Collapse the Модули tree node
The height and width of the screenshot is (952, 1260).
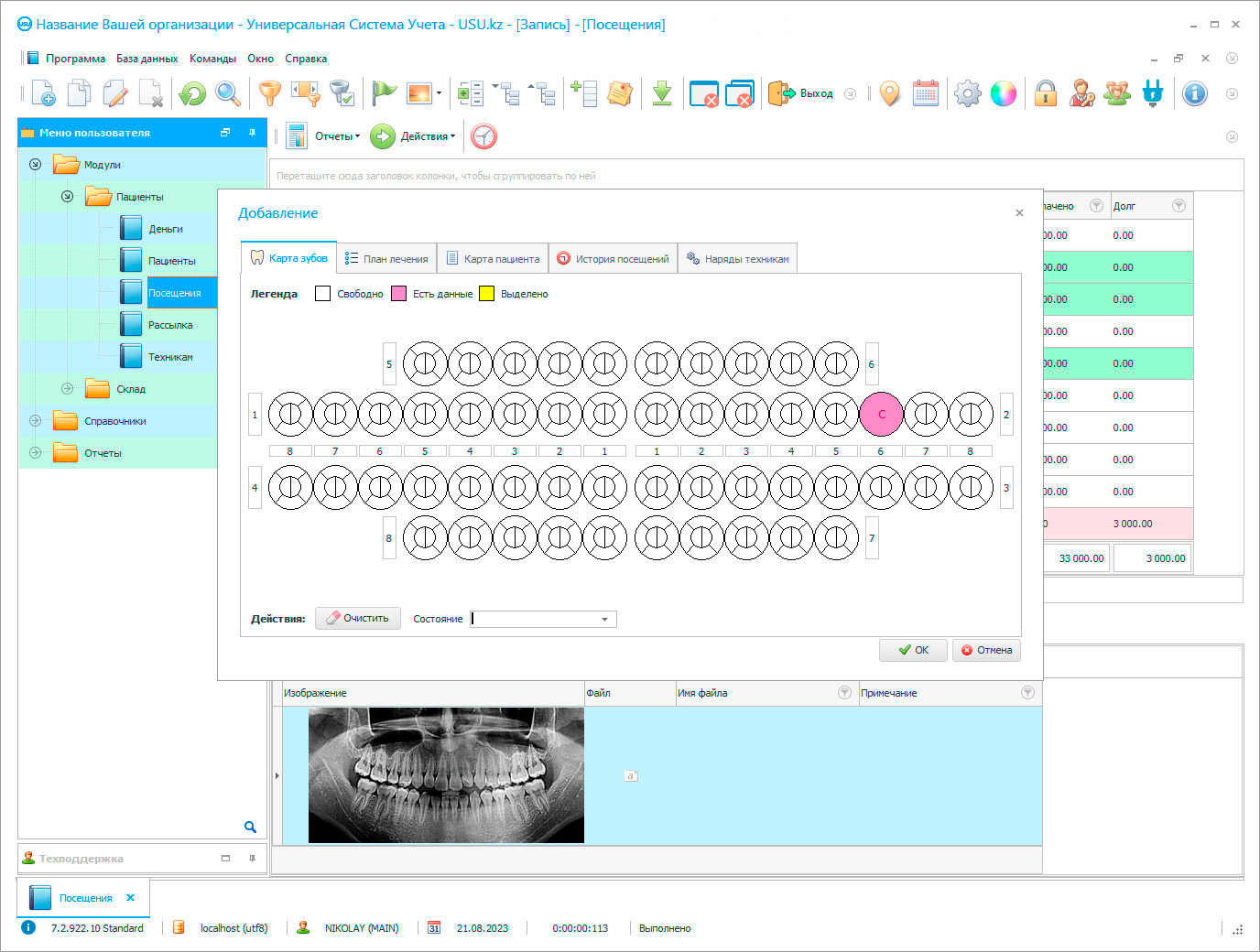(35, 165)
